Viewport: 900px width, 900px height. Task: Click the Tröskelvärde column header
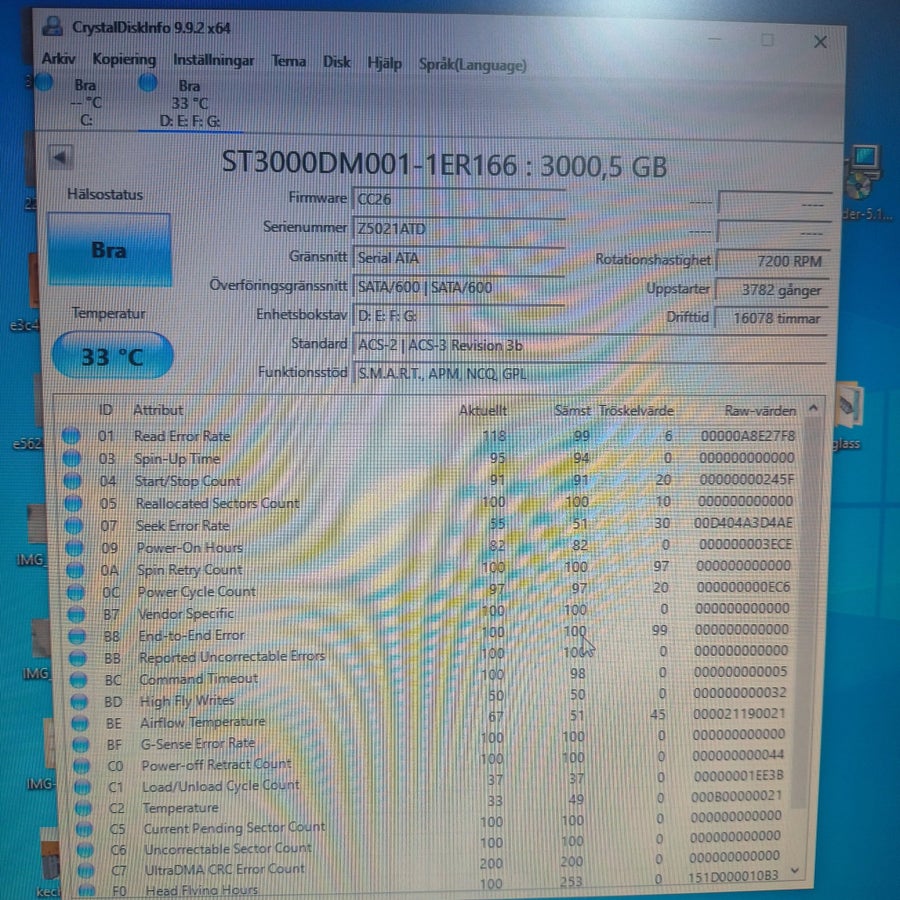(x=636, y=411)
